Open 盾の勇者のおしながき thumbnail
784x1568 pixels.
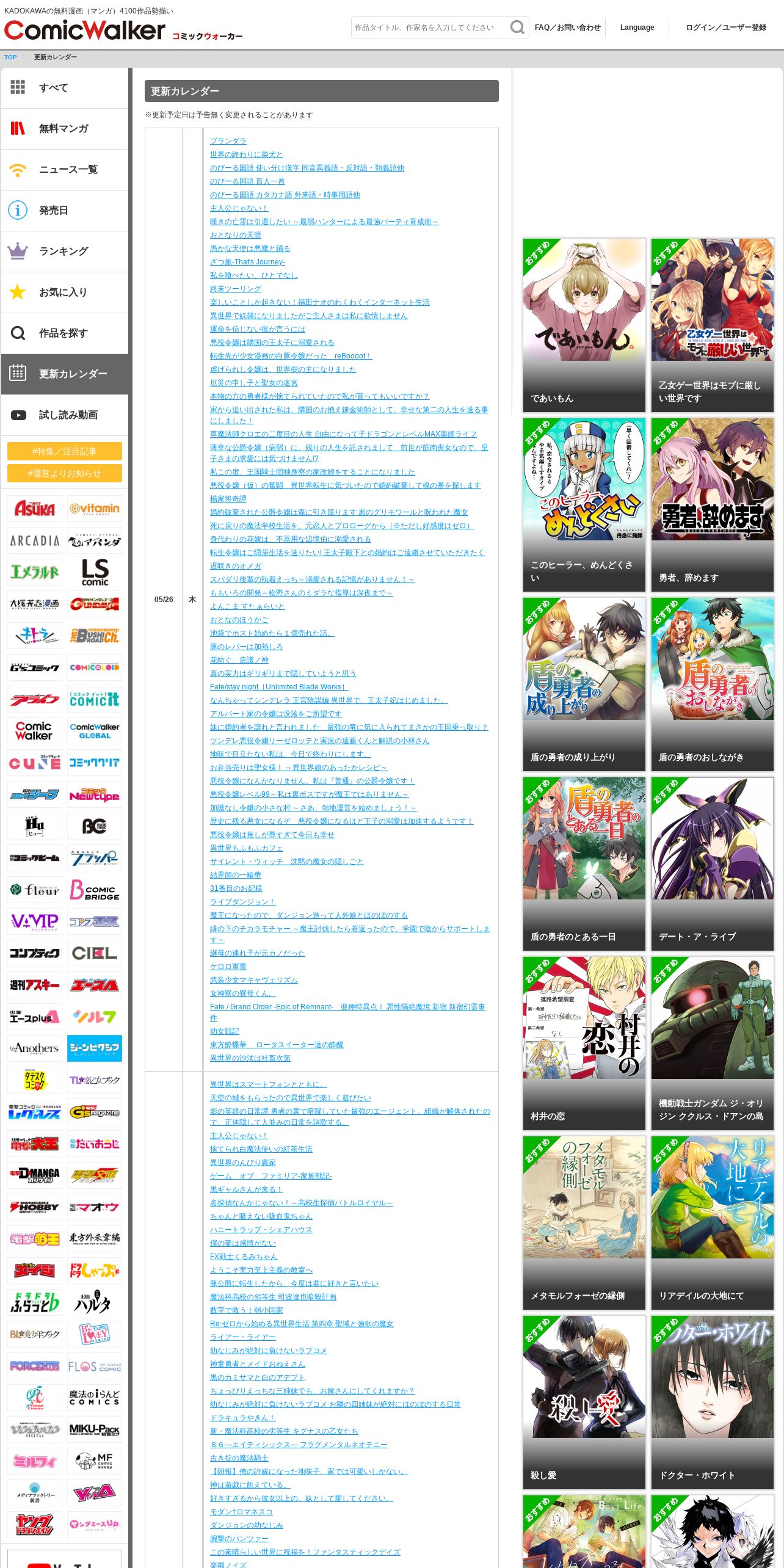(712, 684)
